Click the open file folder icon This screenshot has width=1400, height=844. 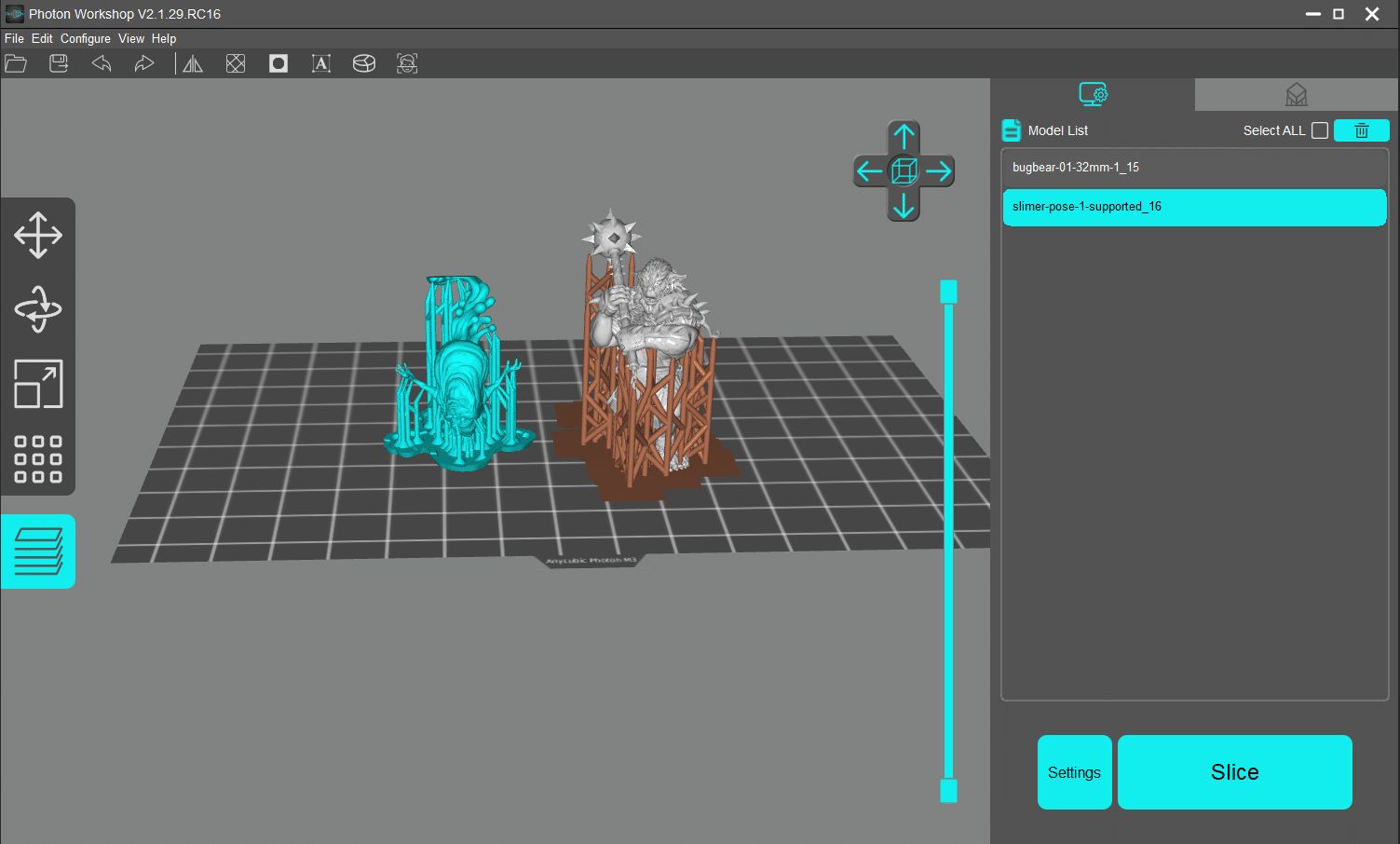coord(16,63)
